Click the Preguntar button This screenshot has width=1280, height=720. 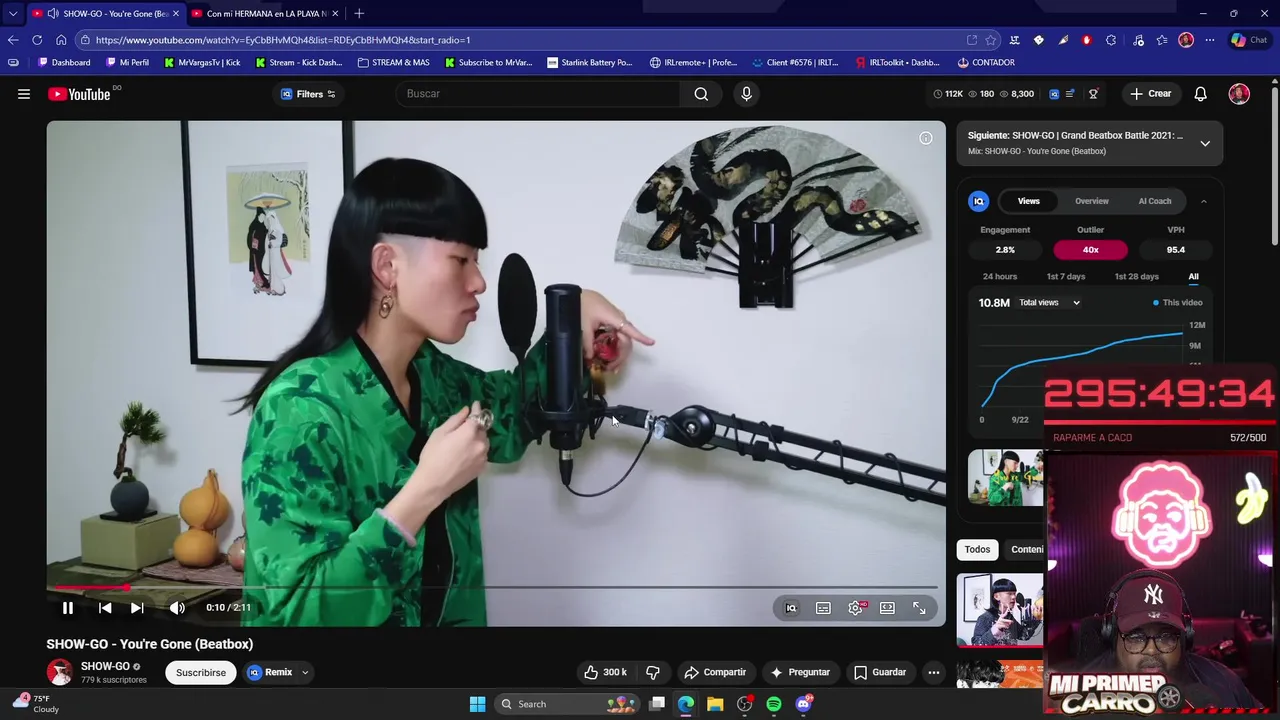pyautogui.click(x=800, y=673)
